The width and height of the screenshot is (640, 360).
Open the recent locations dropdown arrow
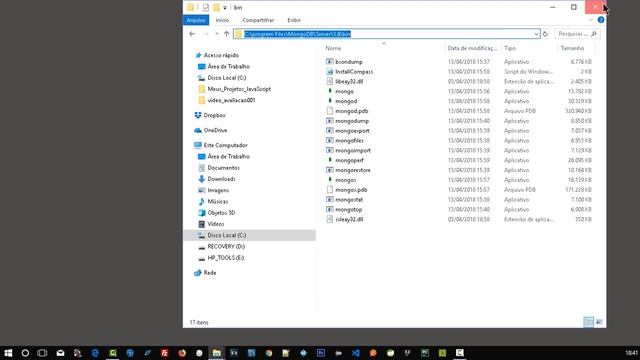point(217,34)
